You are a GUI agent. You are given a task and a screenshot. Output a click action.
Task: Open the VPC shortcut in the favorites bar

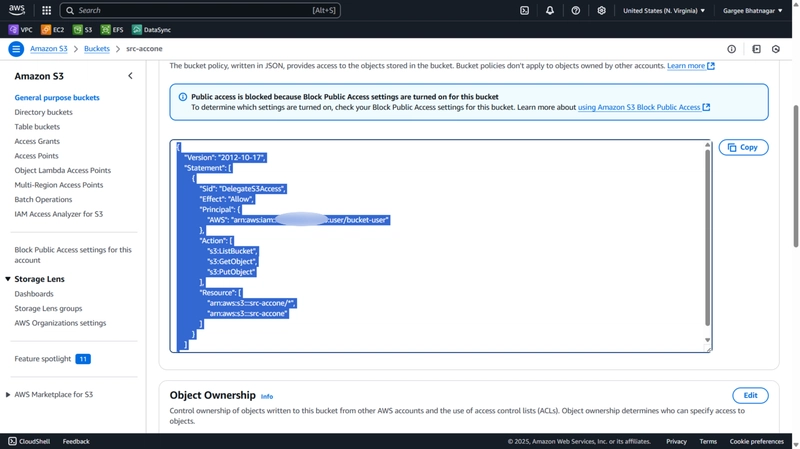[x=20, y=30]
